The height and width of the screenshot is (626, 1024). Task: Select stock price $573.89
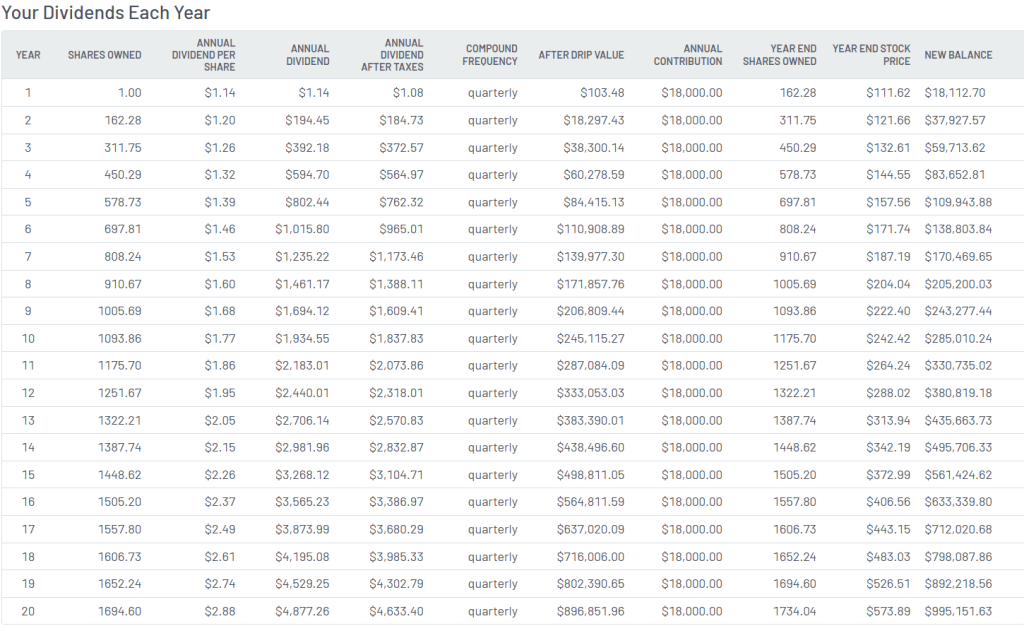point(888,612)
